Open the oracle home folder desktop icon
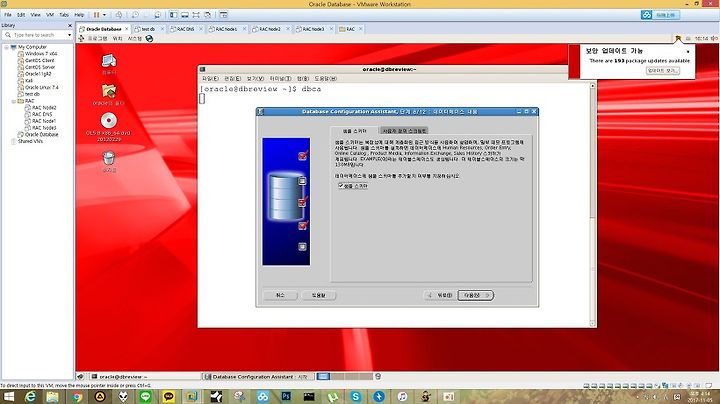This screenshot has height=404, width=720. pyautogui.click(x=109, y=95)
